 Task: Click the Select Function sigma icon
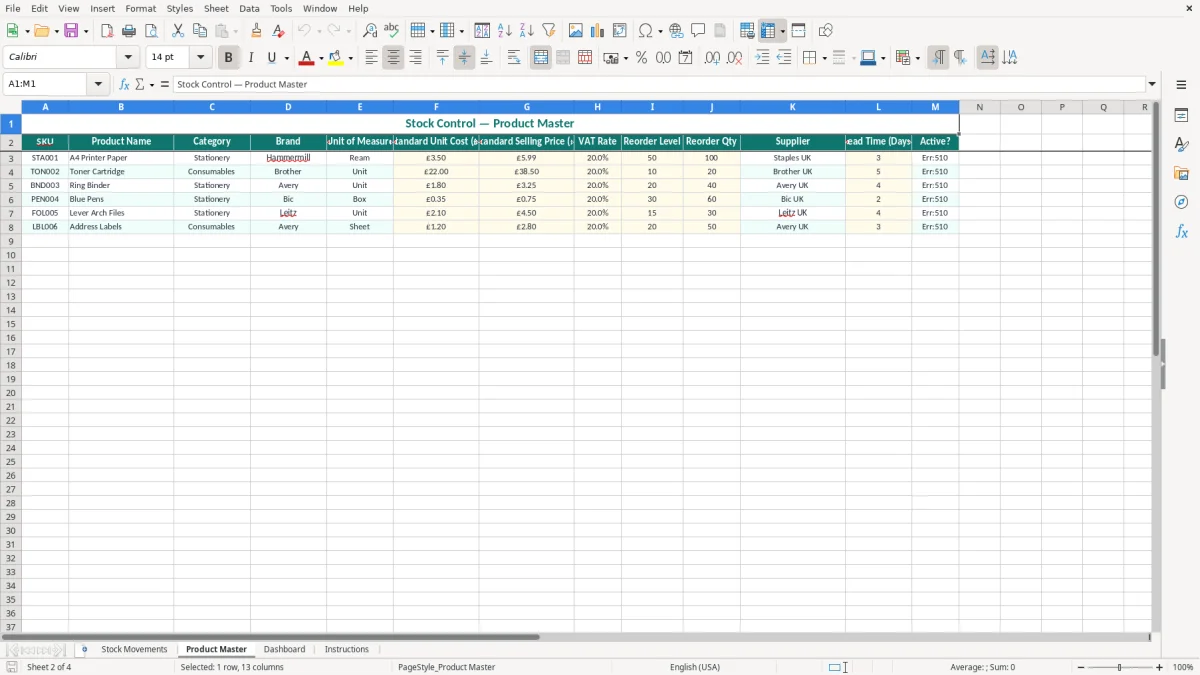tap(139, 84)
